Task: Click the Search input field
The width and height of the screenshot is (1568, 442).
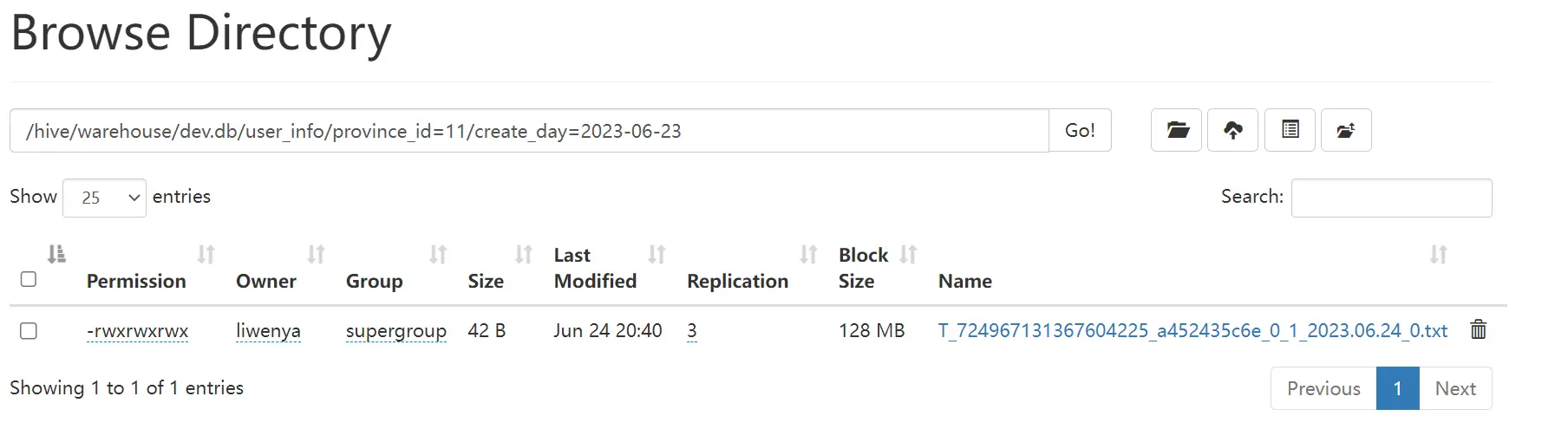Action: point(1391,198)
